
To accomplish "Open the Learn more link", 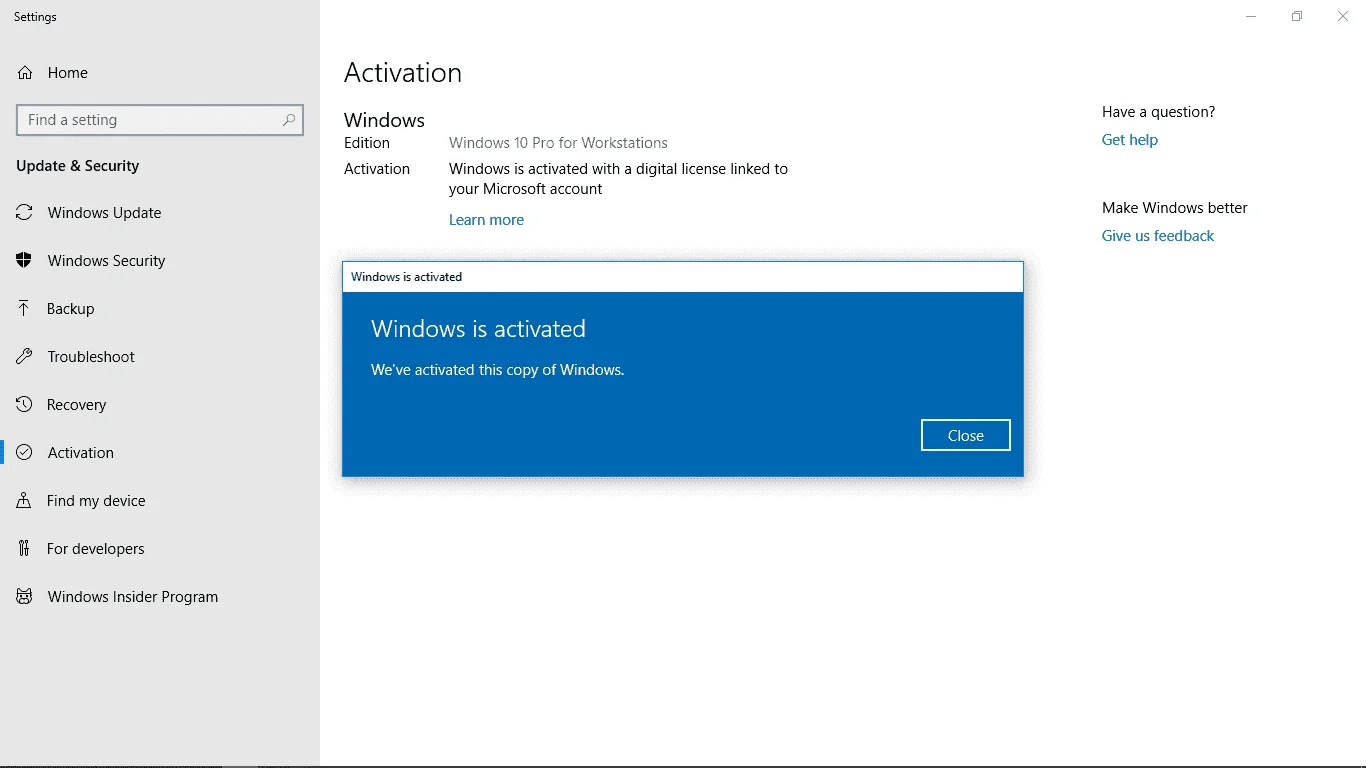I will (x=486, y=220).
